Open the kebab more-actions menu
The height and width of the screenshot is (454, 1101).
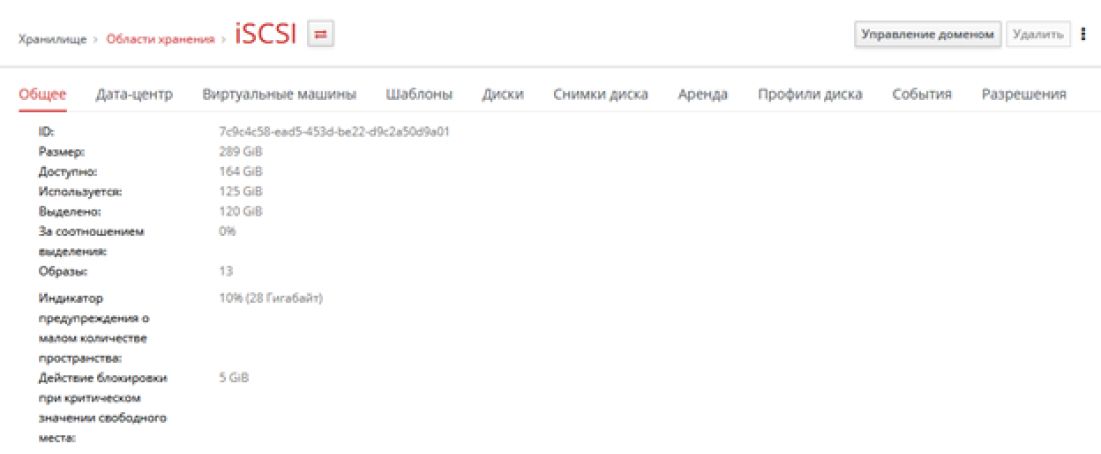(x=1083, y=35)
